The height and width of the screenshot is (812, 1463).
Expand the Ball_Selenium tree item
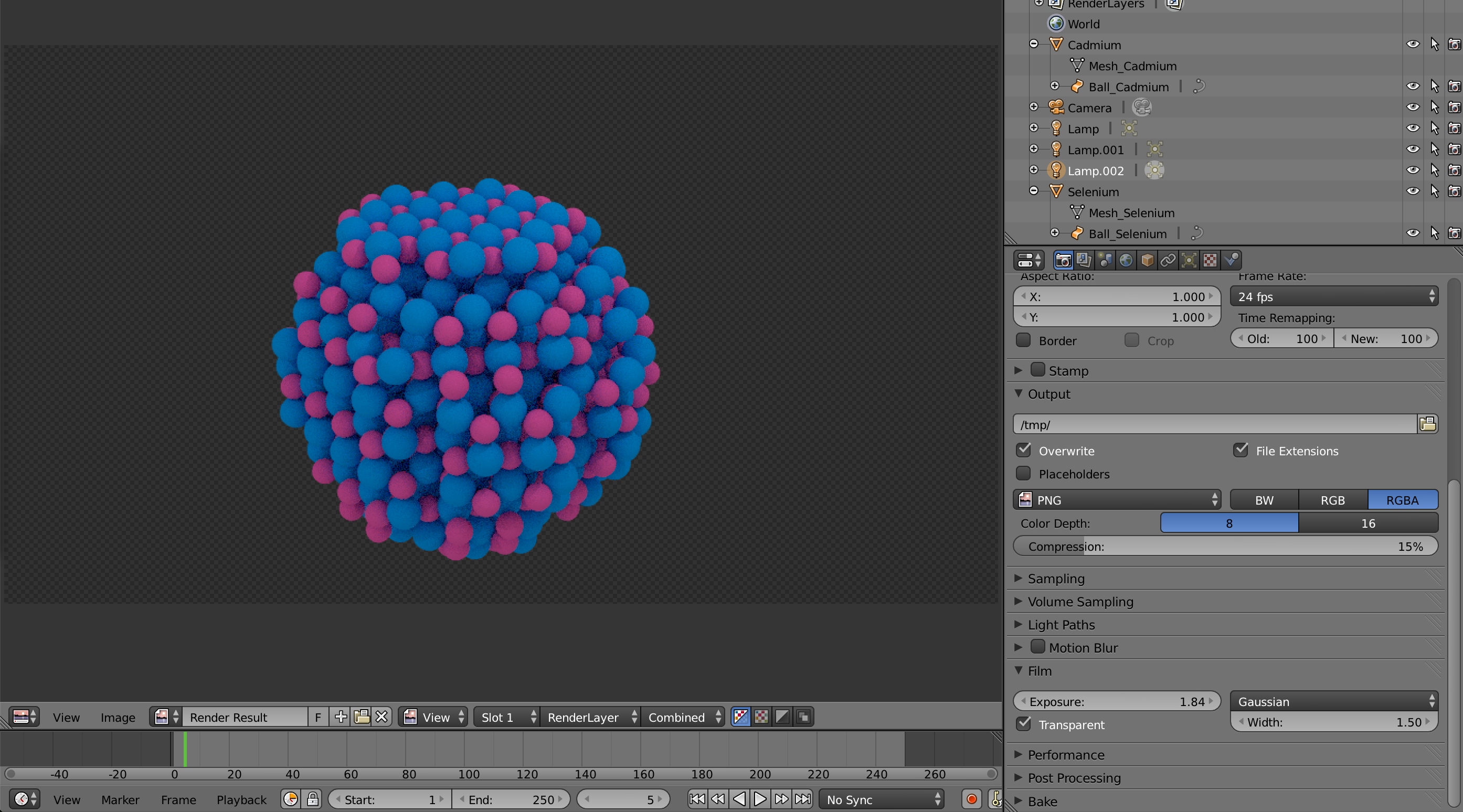point(1055,232)
